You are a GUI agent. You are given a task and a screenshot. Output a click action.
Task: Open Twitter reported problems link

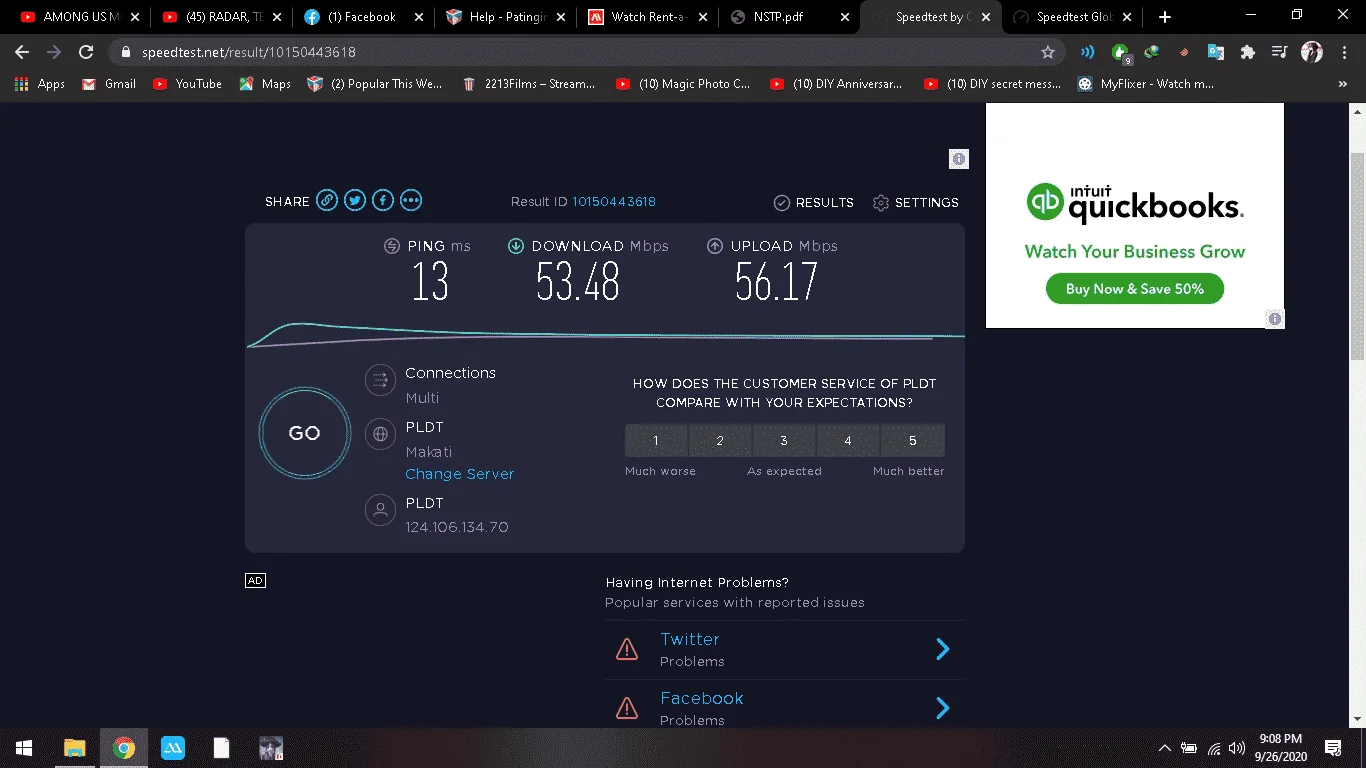690,639
